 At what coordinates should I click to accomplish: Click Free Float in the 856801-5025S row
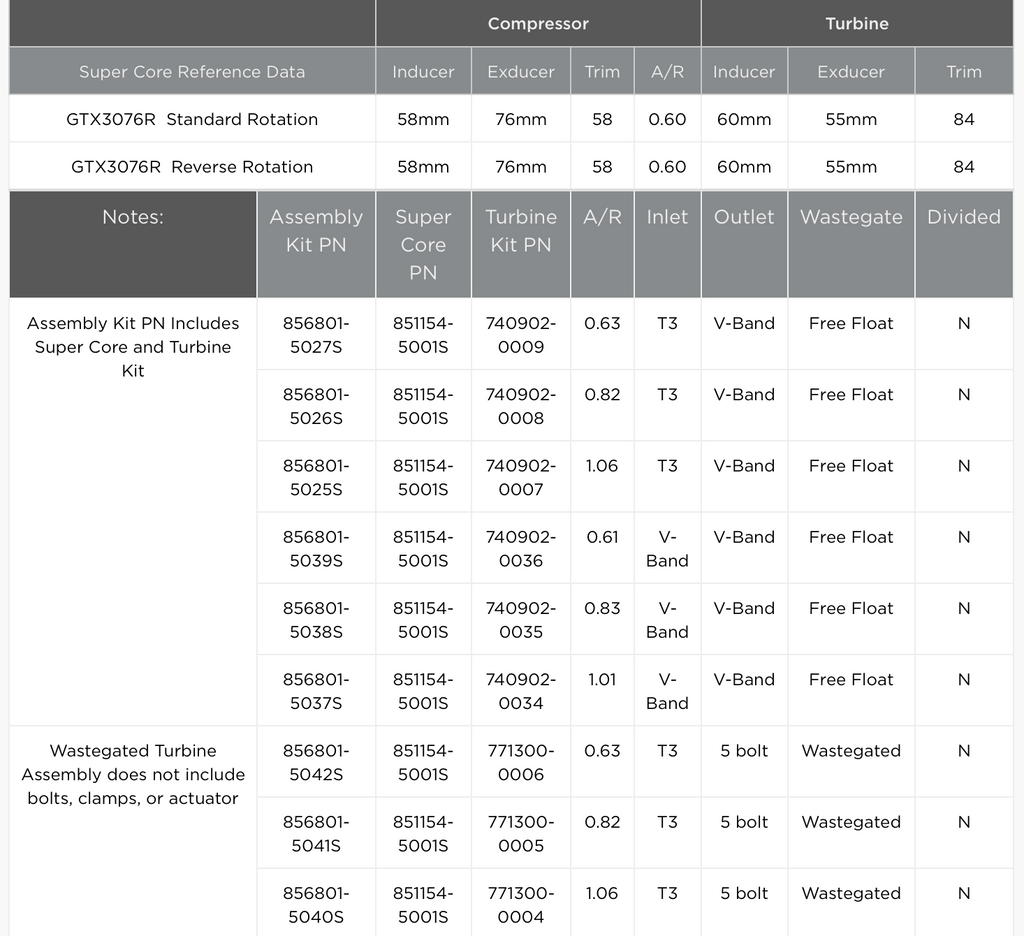[851, 466]
